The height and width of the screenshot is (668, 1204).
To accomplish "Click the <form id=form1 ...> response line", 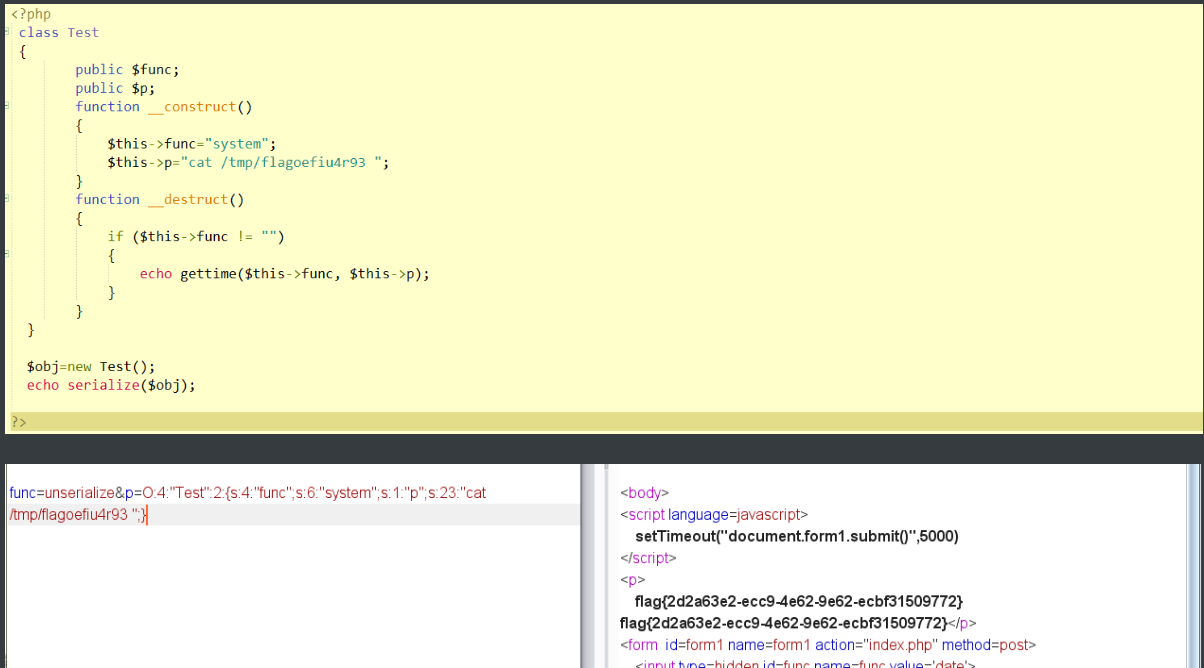I will pyautogui.click(x=828, y=645).
